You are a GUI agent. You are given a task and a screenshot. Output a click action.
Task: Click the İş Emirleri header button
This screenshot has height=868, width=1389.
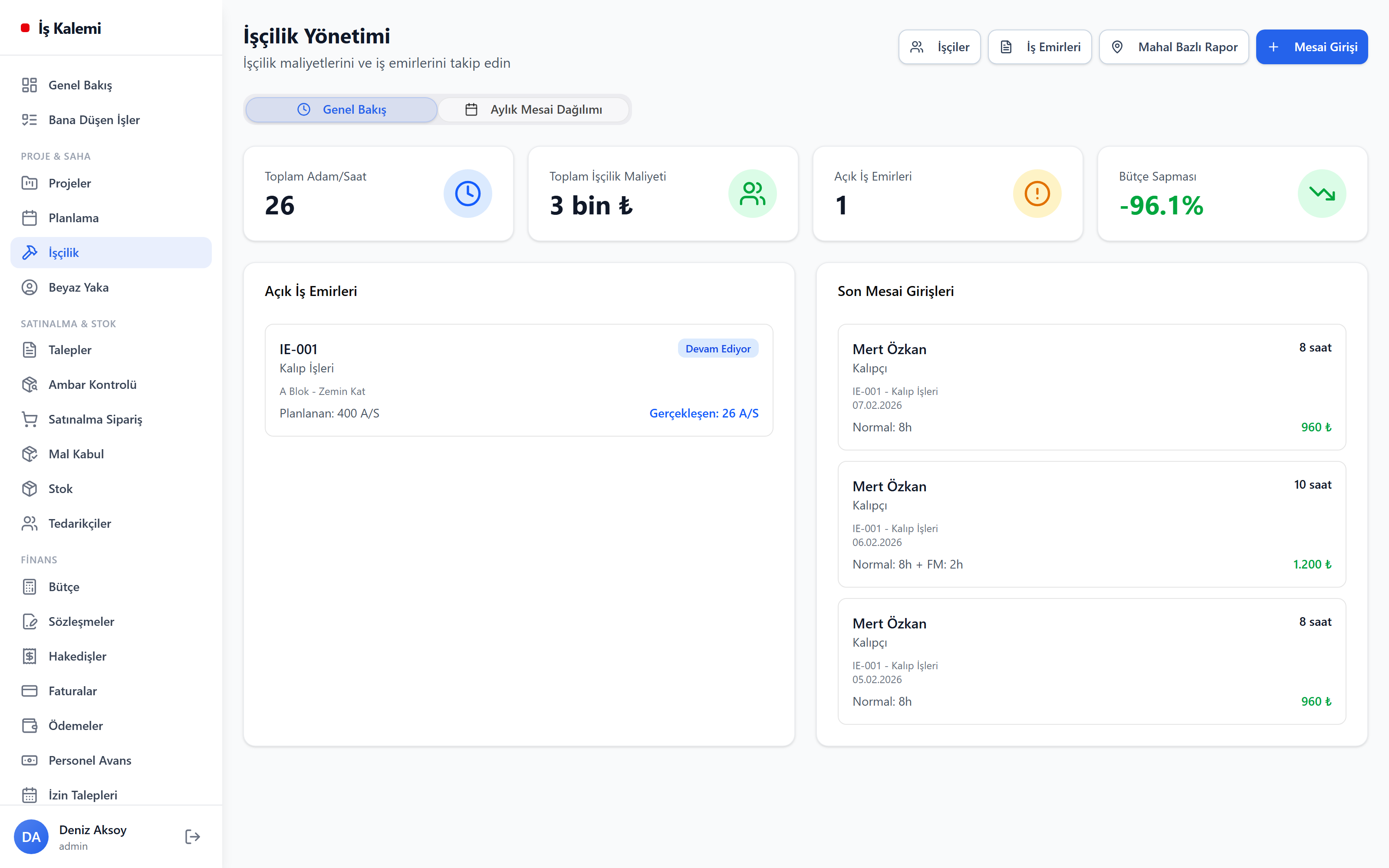[x=1040, y=47]
